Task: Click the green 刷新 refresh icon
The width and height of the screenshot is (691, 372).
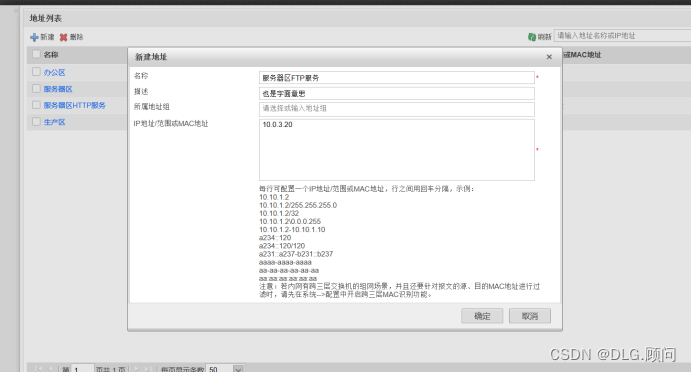Action: click(x=532, y=37)
